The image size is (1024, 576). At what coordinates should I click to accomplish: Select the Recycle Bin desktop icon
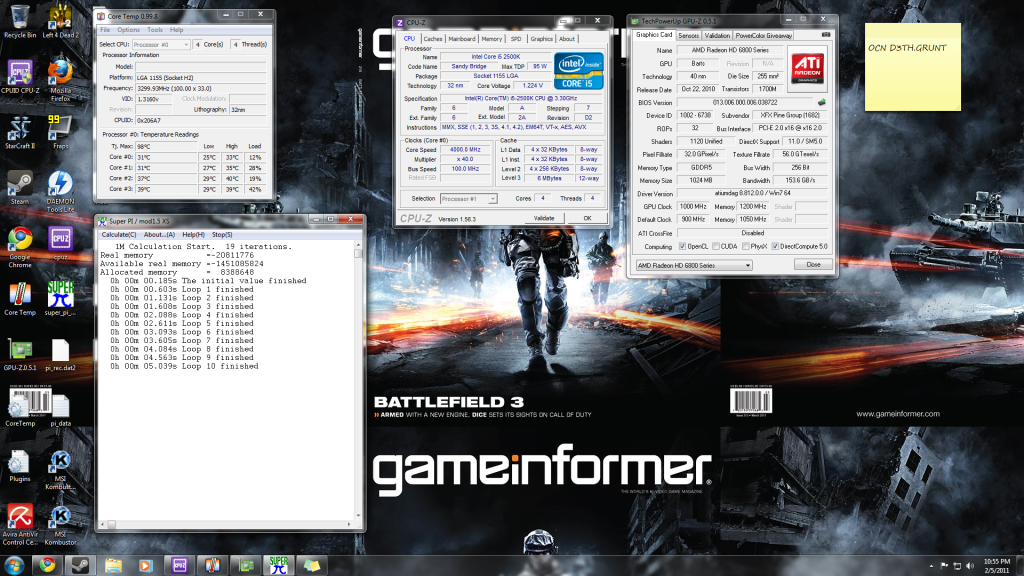coord(20,22)
